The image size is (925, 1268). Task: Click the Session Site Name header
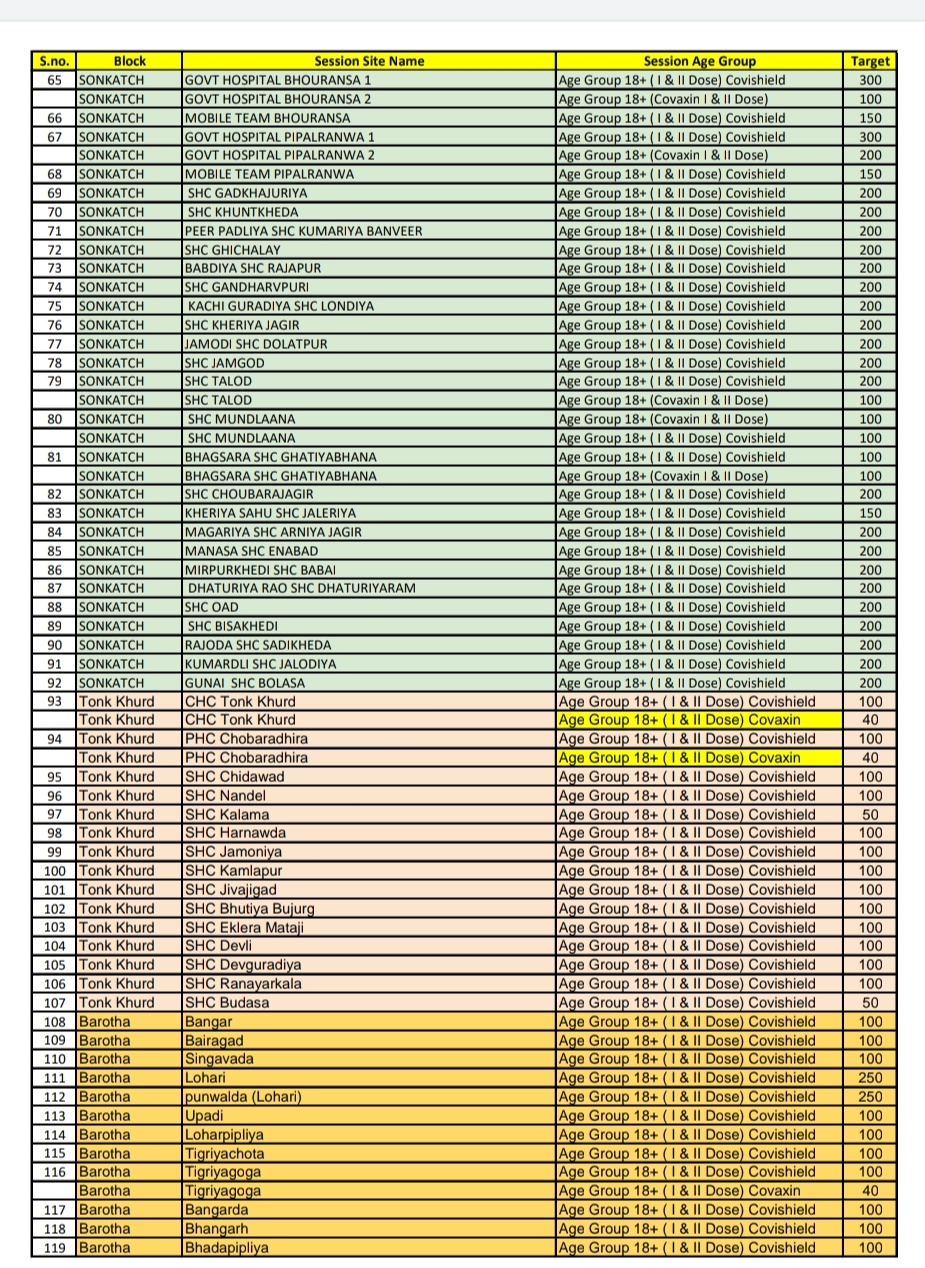pos(369,61)
